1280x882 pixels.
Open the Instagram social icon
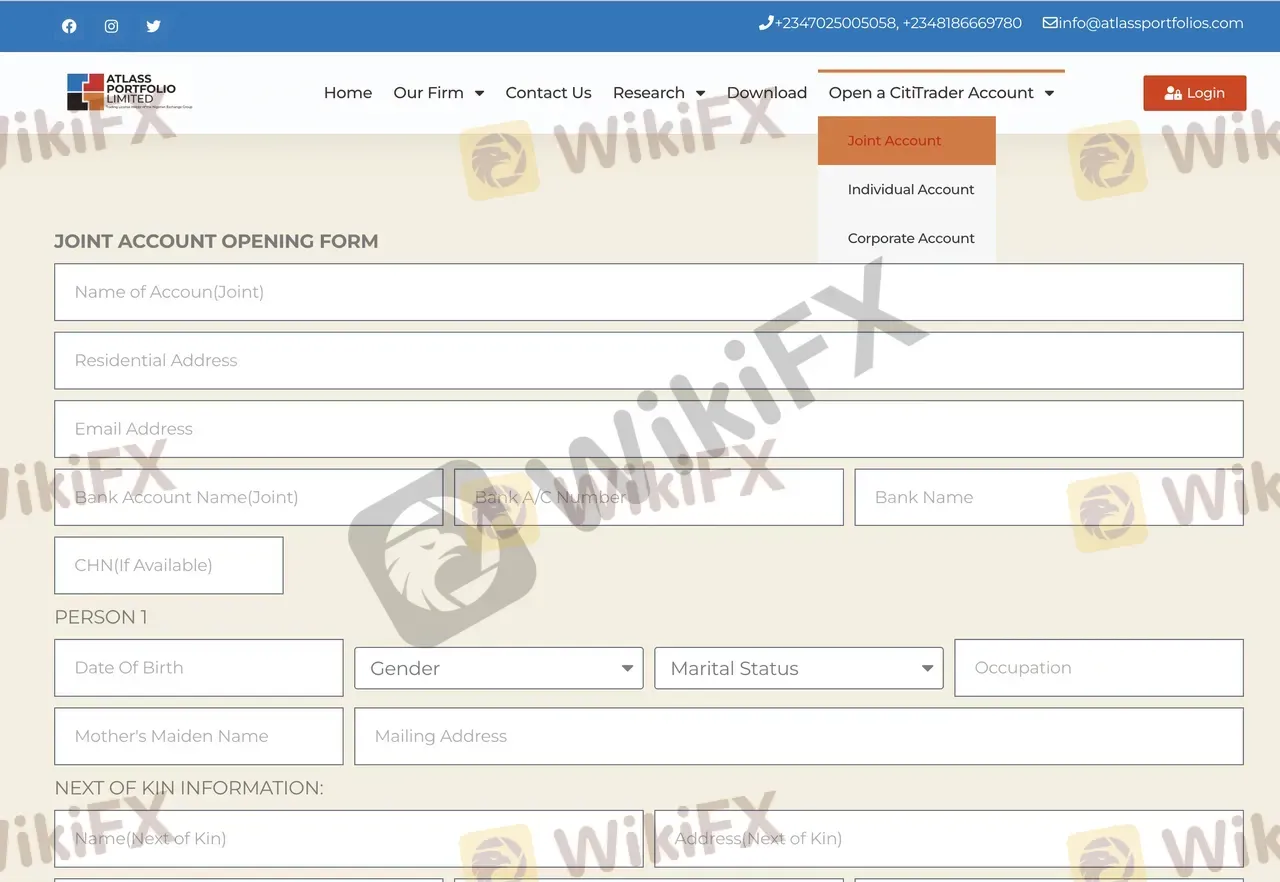(x=111, y=26)
